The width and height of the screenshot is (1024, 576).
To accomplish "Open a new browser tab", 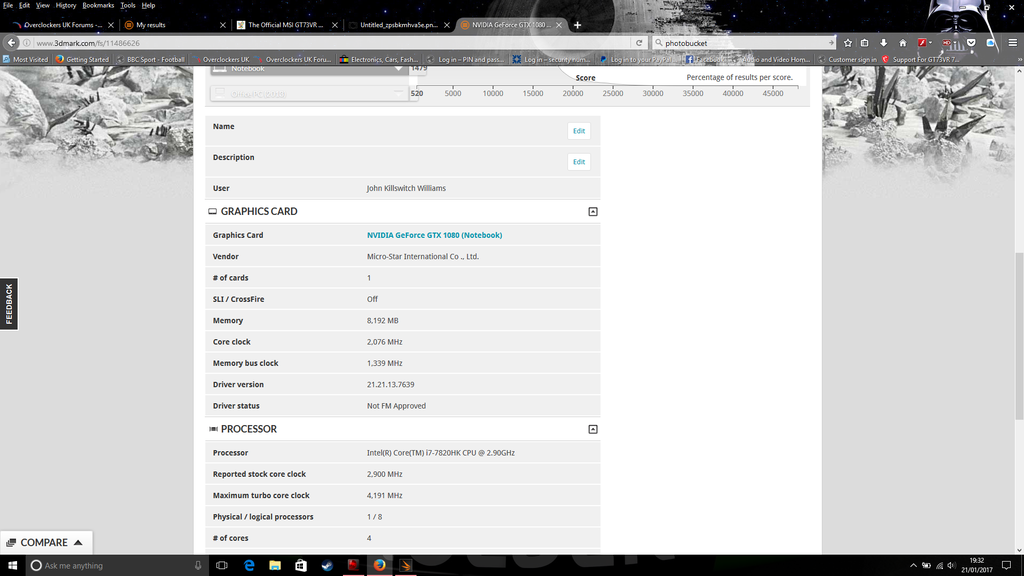I will [x=577, y=25].
